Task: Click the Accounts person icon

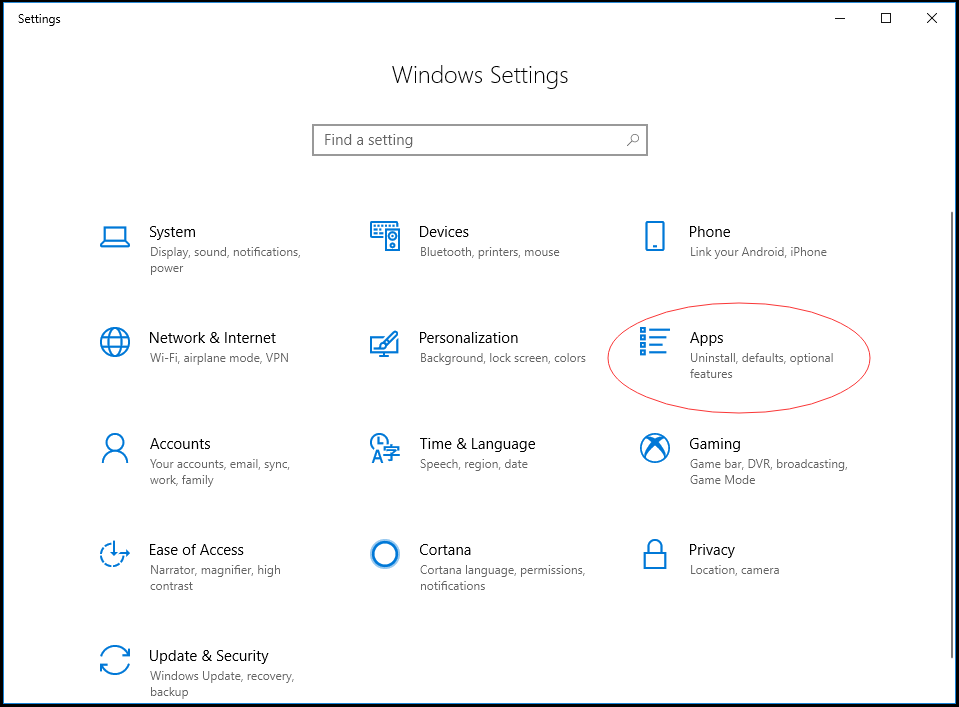Action: coord(114,448)
